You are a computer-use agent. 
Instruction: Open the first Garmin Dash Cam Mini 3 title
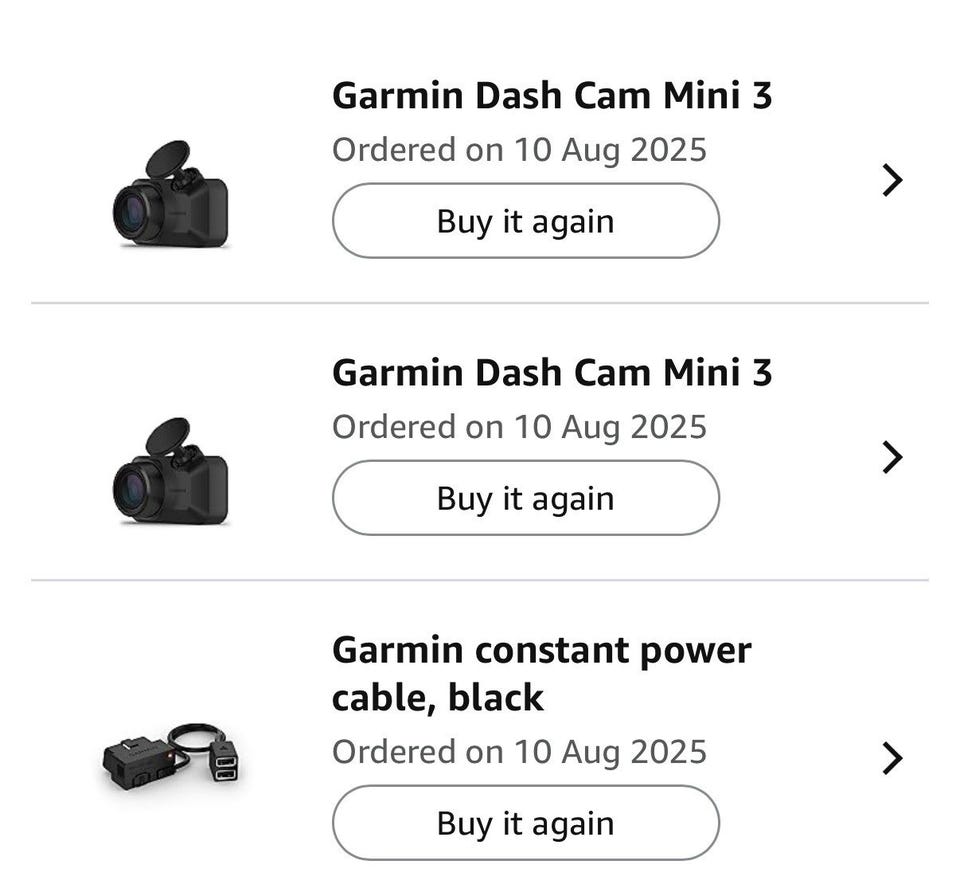coord(552,96)
